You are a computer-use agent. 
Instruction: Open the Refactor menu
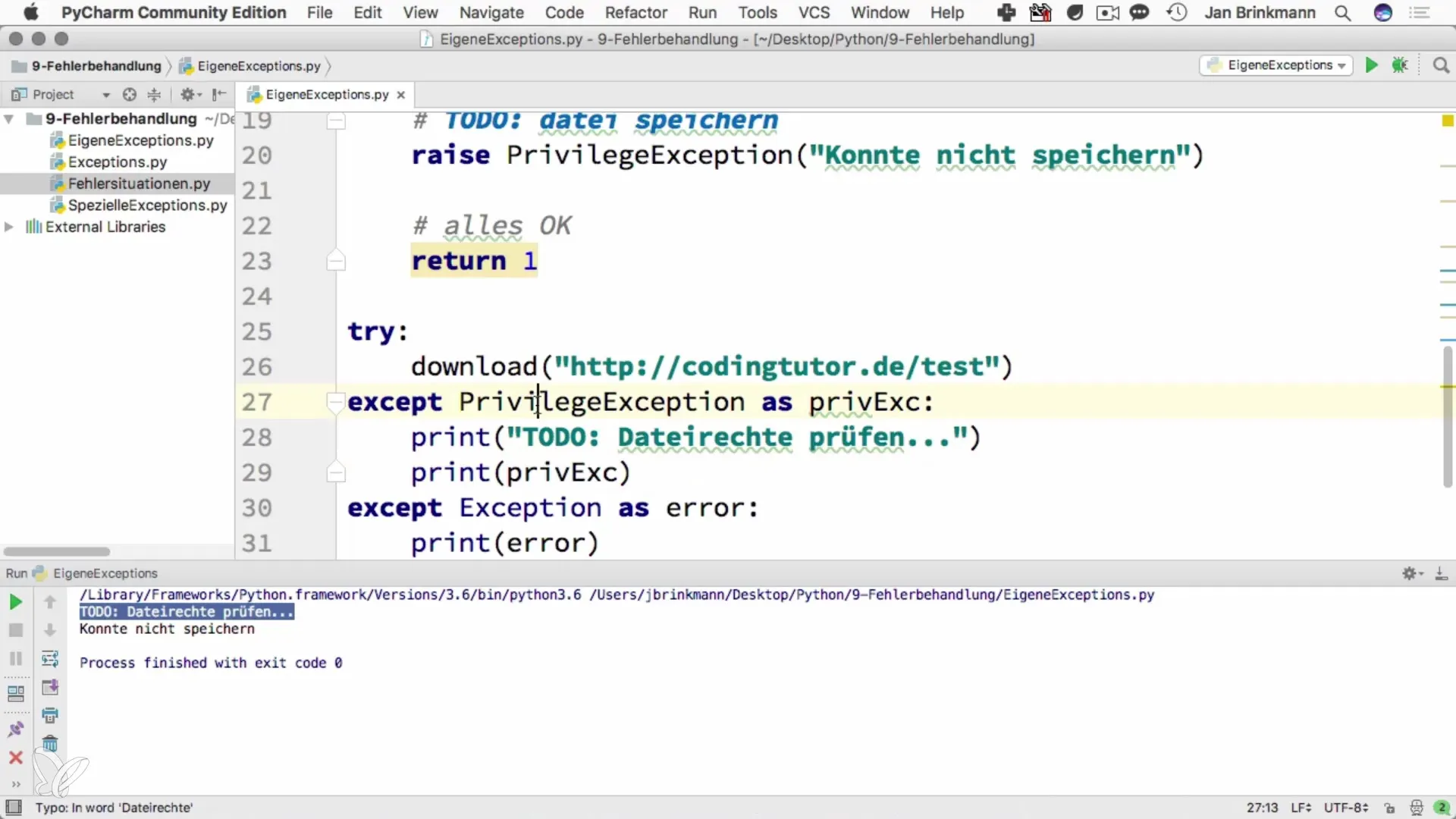coord(635,13)
